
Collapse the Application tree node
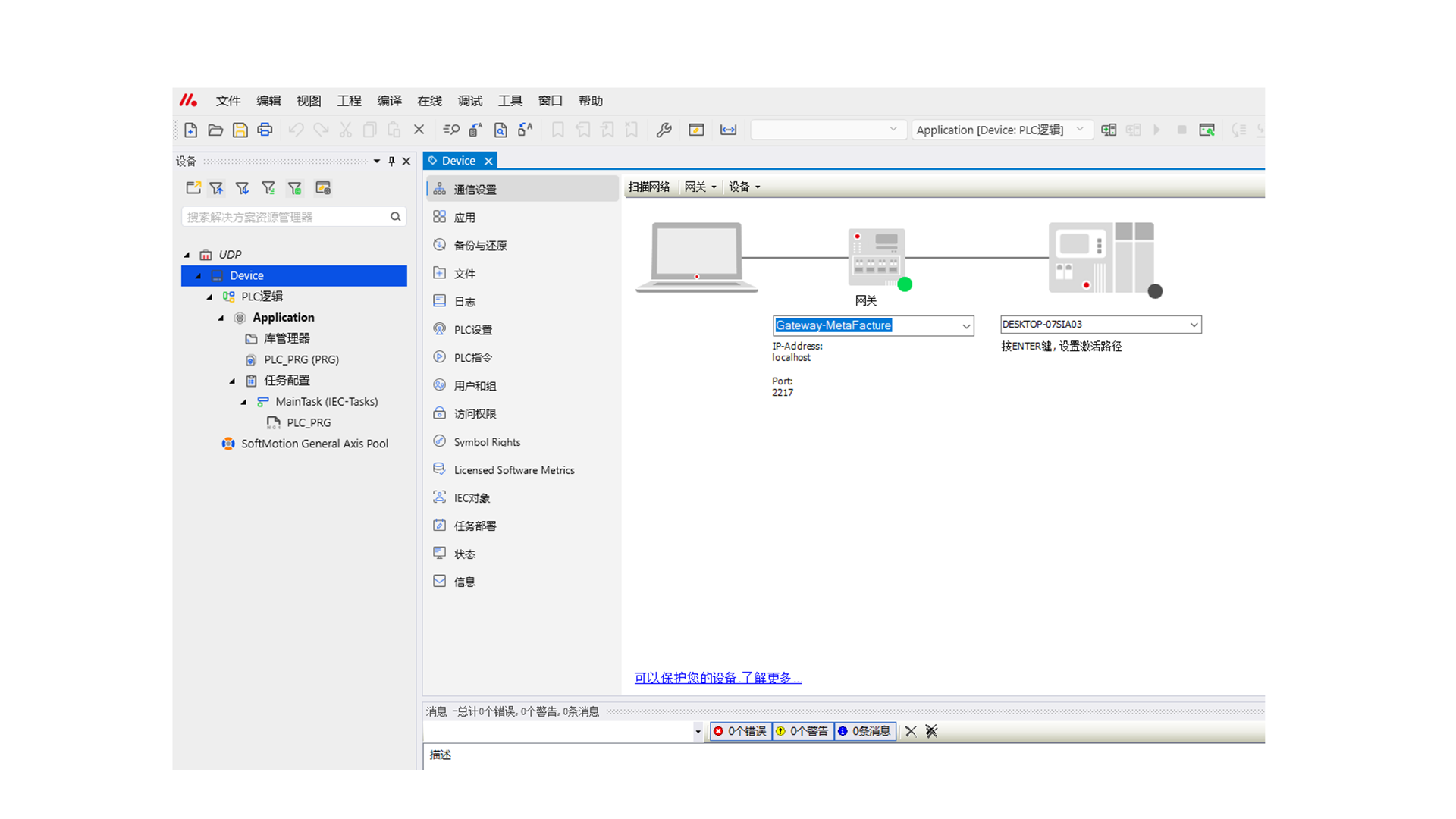click(221, 318)
